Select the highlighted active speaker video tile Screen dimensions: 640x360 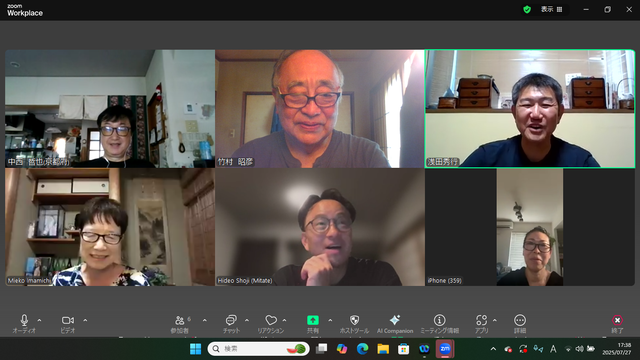530,109
